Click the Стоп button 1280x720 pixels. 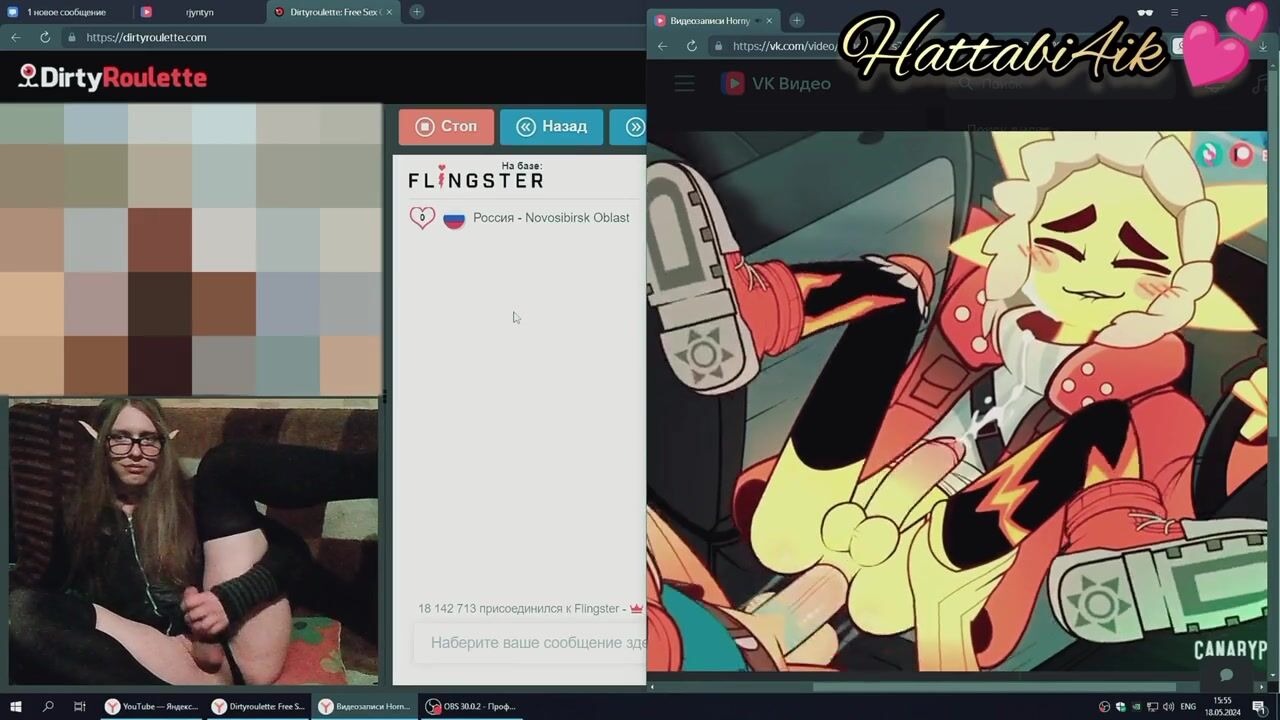pyautogui.click(x=446, y=127)
